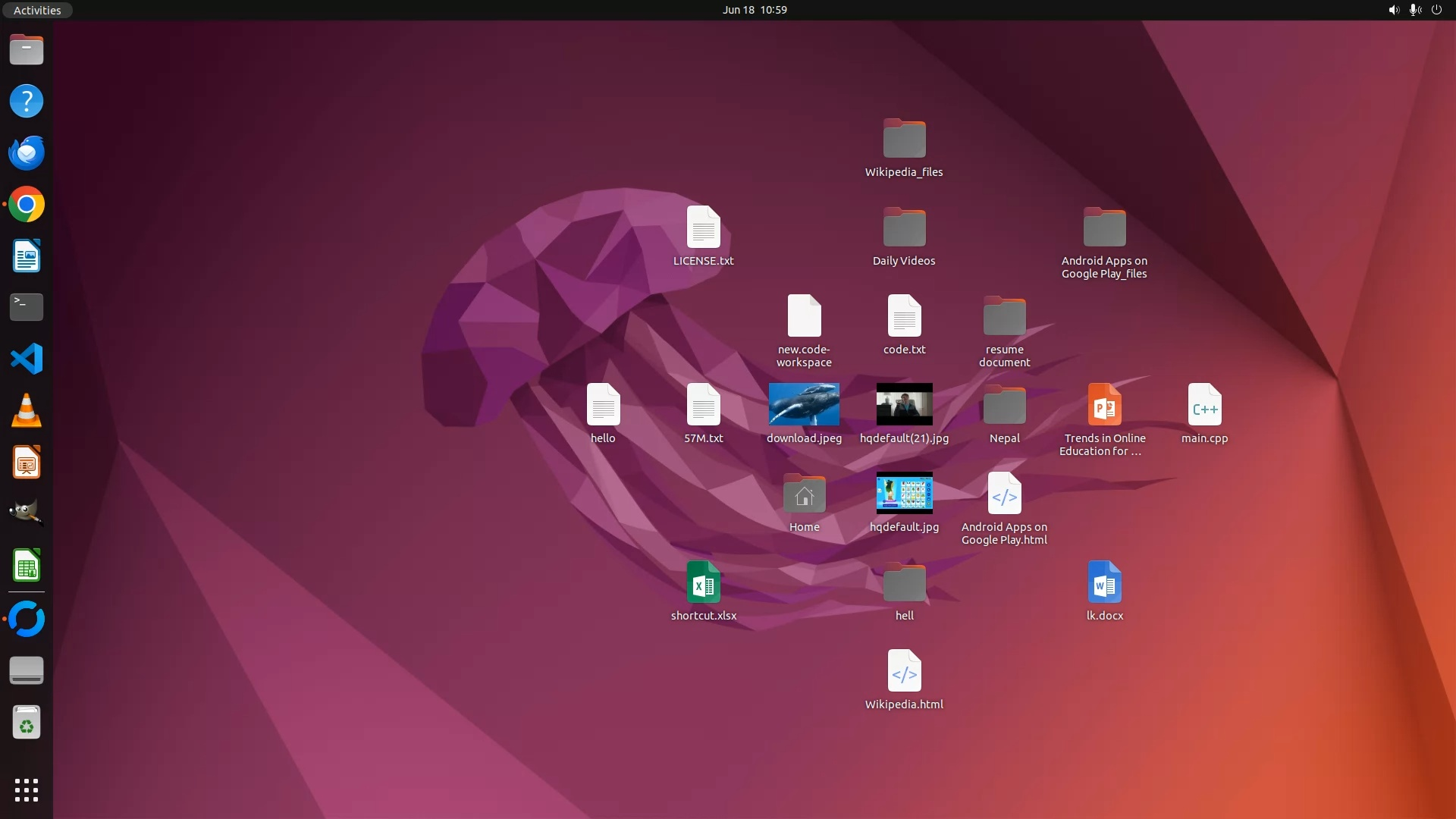Select the shortcut.xlsx spreadsheet file
The height and width of the screenshot is (819, 1456).
click(x=703, y=582)
